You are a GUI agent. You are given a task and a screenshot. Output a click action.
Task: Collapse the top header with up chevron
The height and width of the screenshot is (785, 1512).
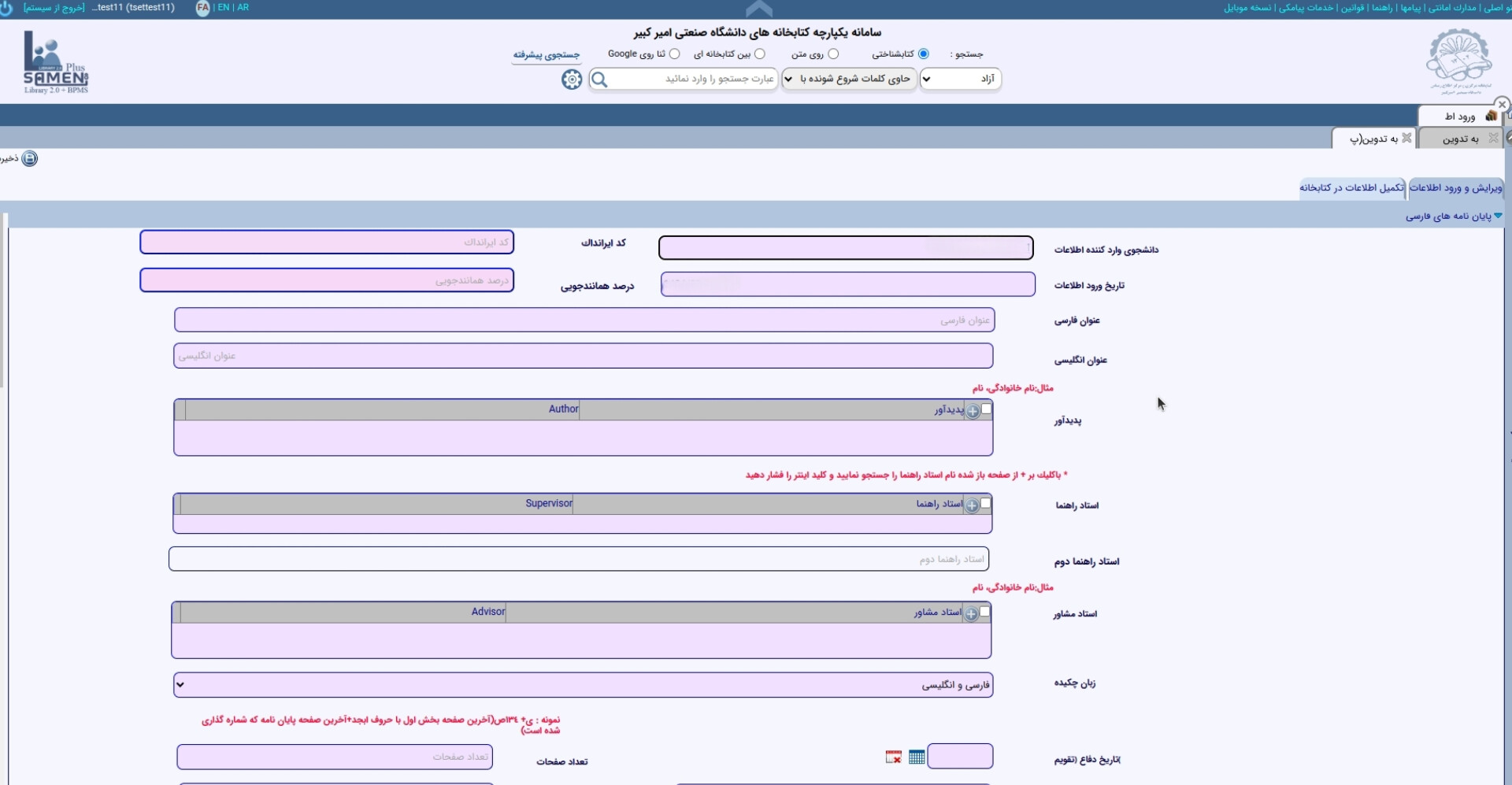click(758, 9)
